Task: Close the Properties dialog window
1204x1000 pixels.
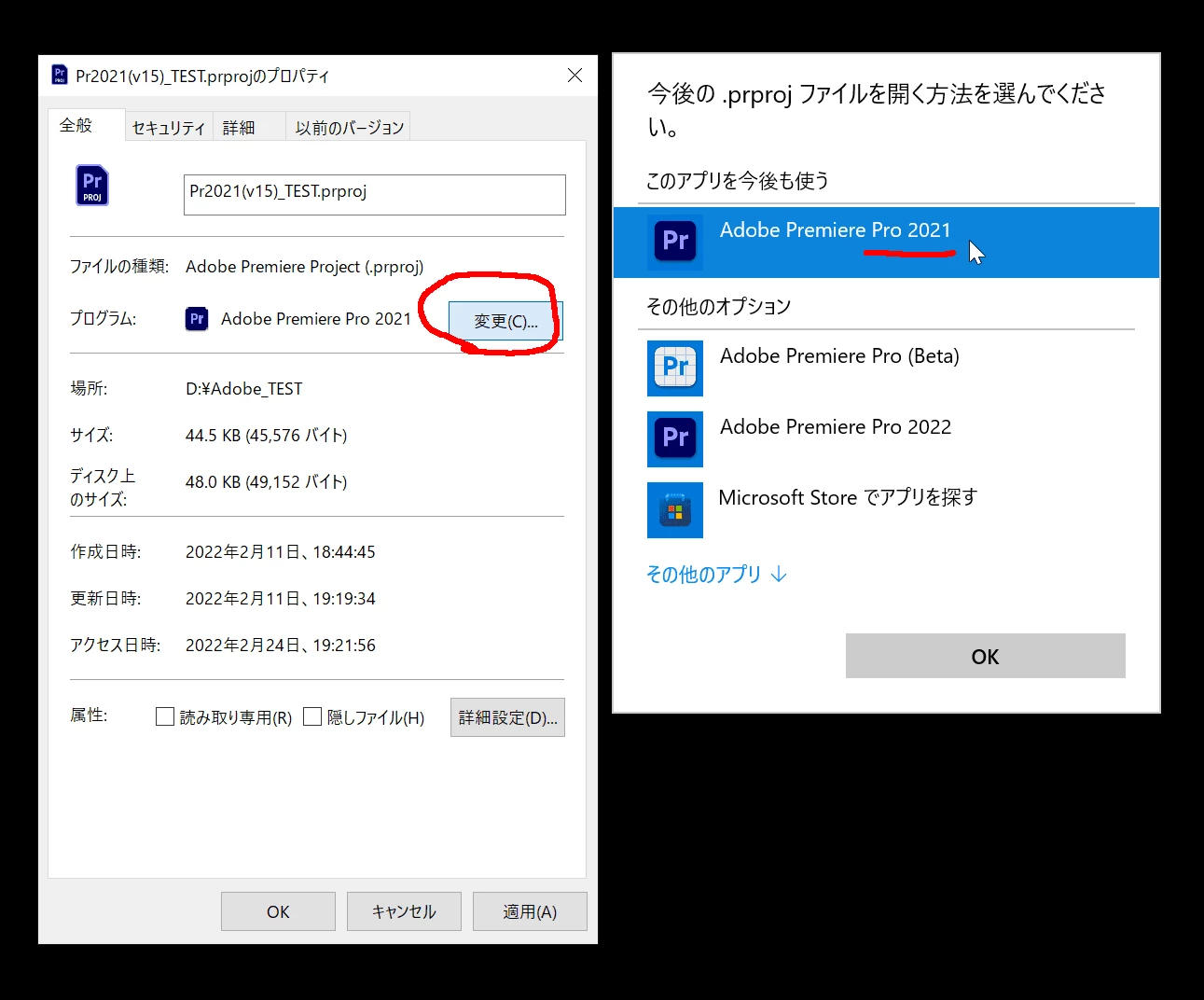Action: [575, 76]
